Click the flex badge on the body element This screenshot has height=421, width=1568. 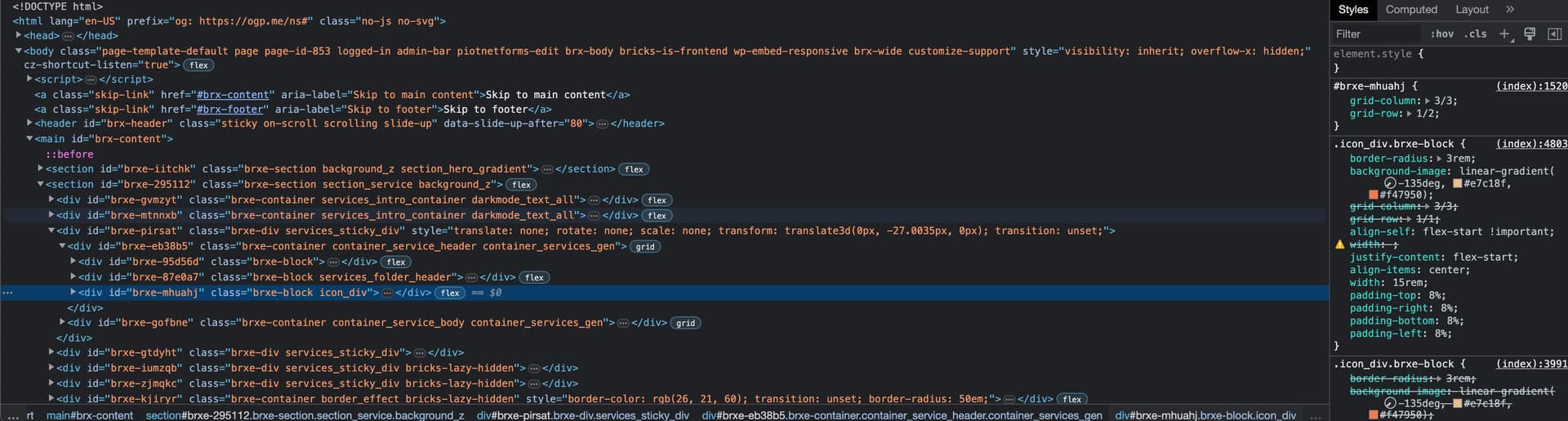tap(198, 65)
